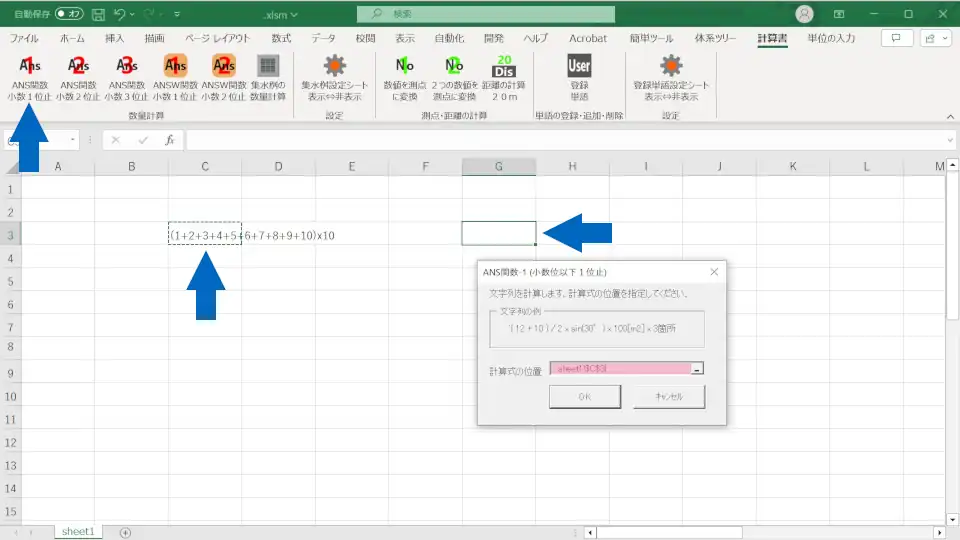Screen dimensions: 960x540
Task: Add a new sheet with plus icon
Action: pyautogui.click(x=125, y=533)
